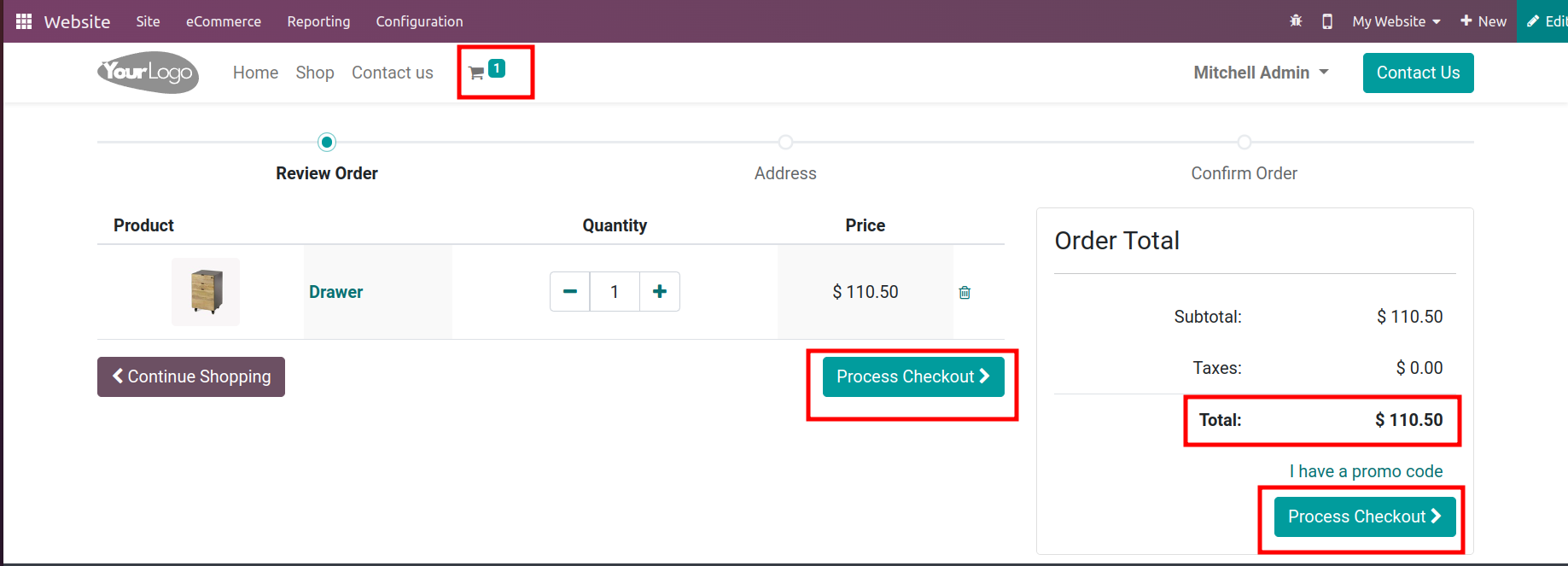Delete Drawer with the trash icon
Screen dimensions: 1568x566
click(x=965, y=293)
